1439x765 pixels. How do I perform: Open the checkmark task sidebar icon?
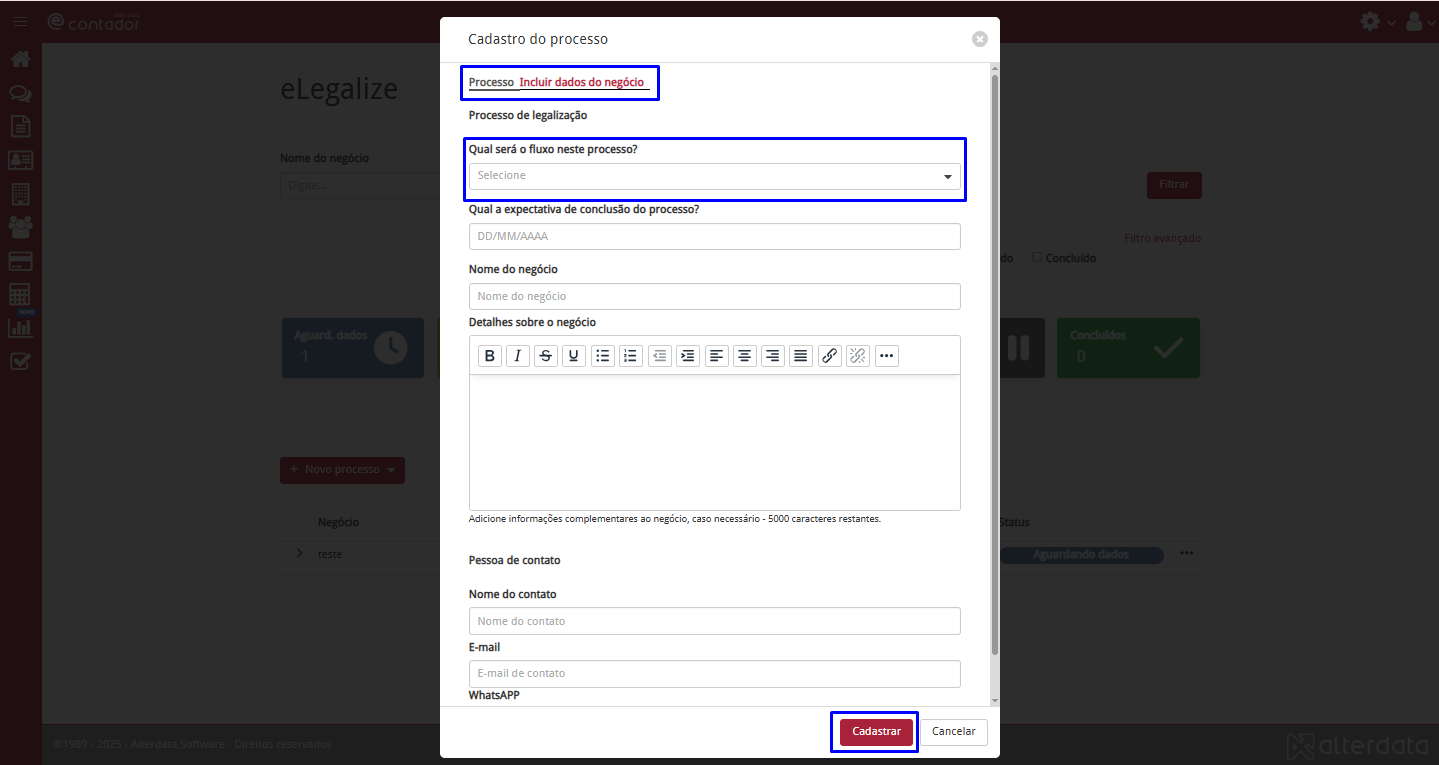pyautogui.click(x=20, y=361)
